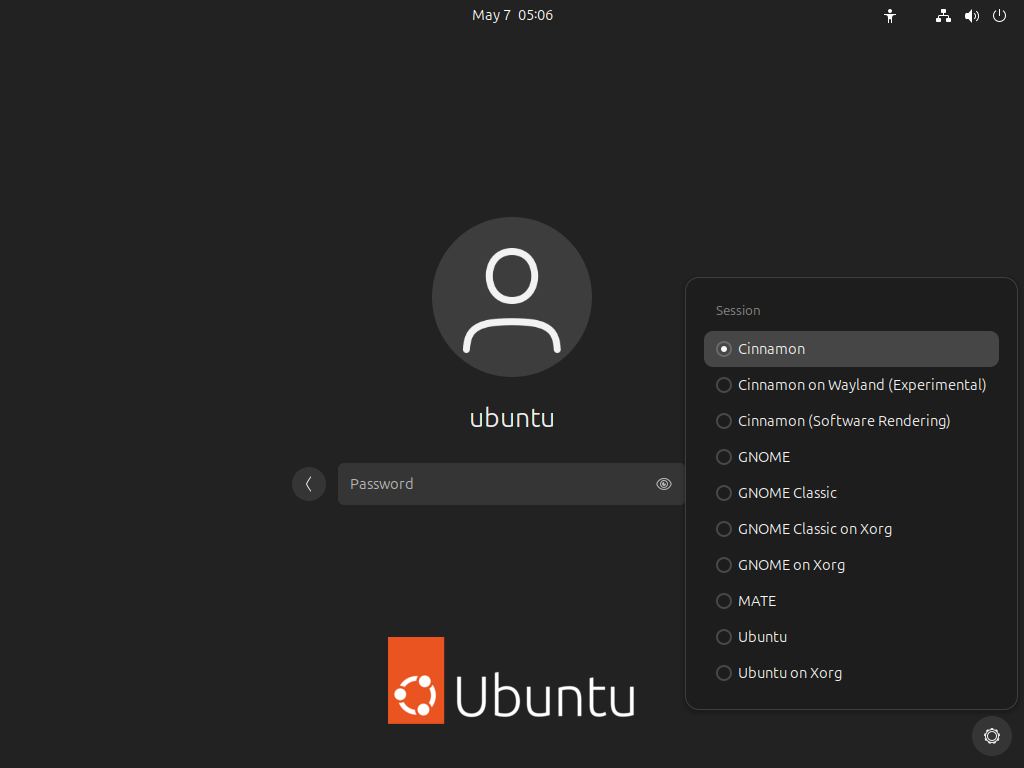The width and height of the screenshot is (1024, 768).
Task: Open the accessibility menu icon
Action: (889, 16)
